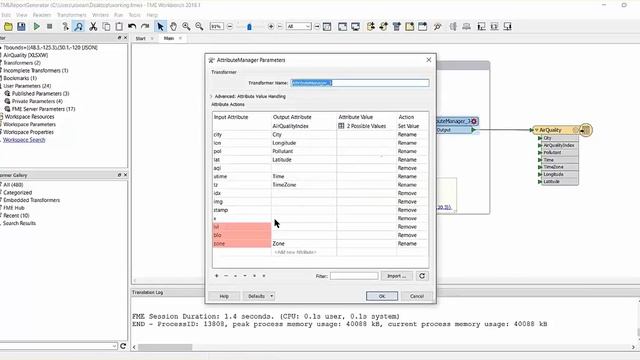Select Bookmarks (1) in Navigator
The image size is (640, 360).
[20, 78]
